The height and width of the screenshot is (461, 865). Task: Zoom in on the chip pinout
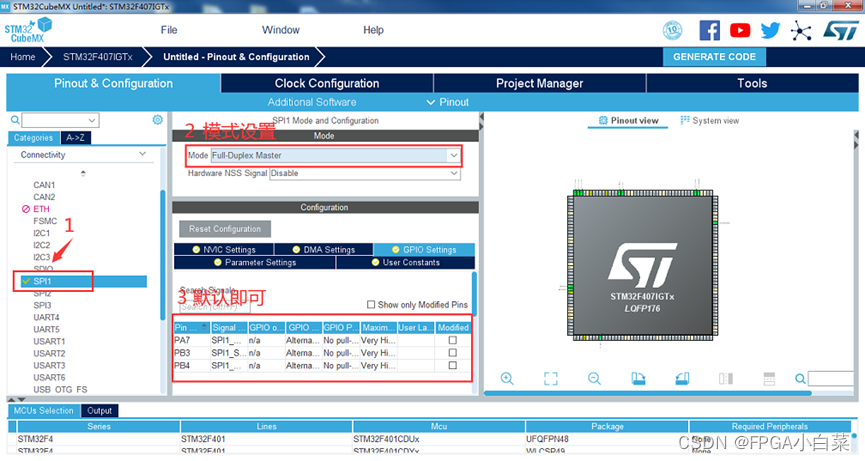pos(506,378)
